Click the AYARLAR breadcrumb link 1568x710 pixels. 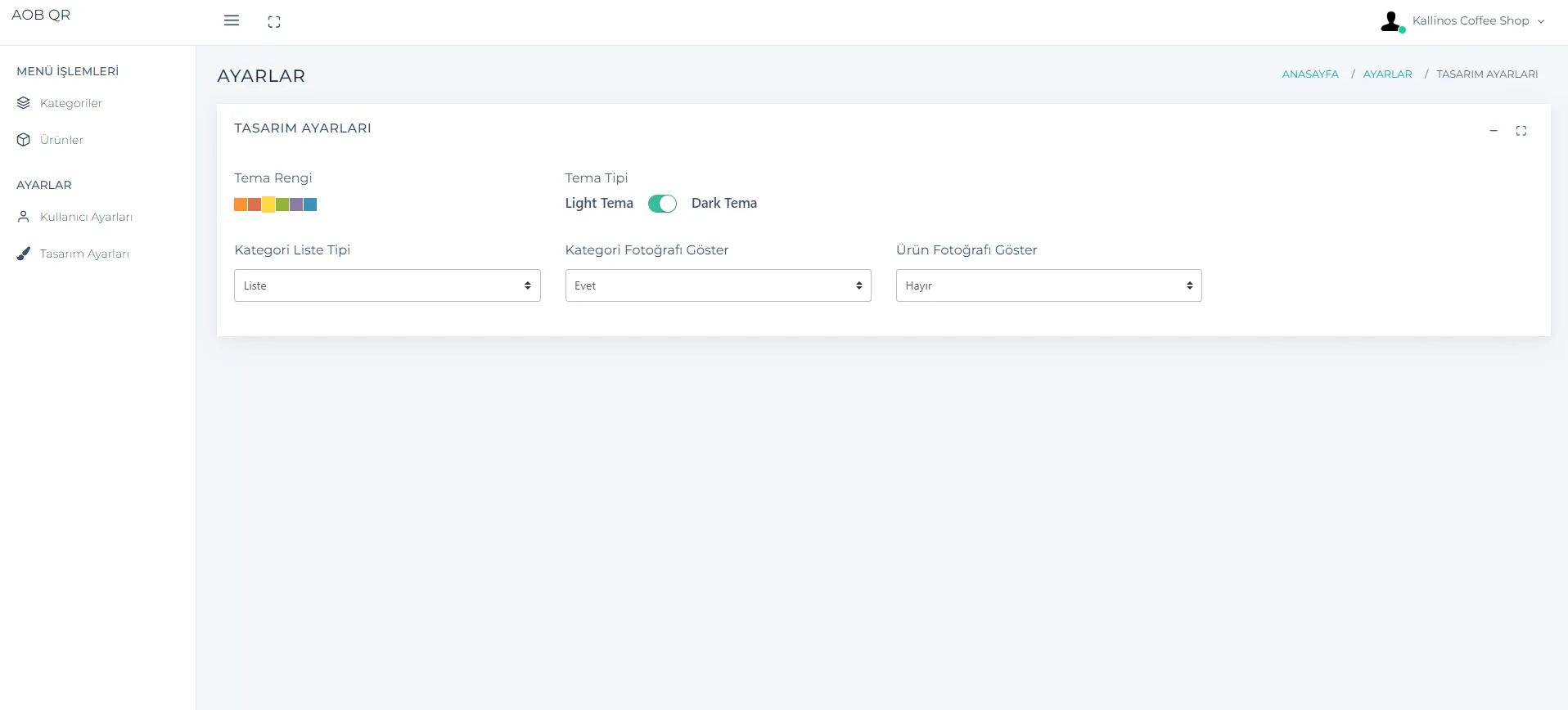coord(1387,74)
